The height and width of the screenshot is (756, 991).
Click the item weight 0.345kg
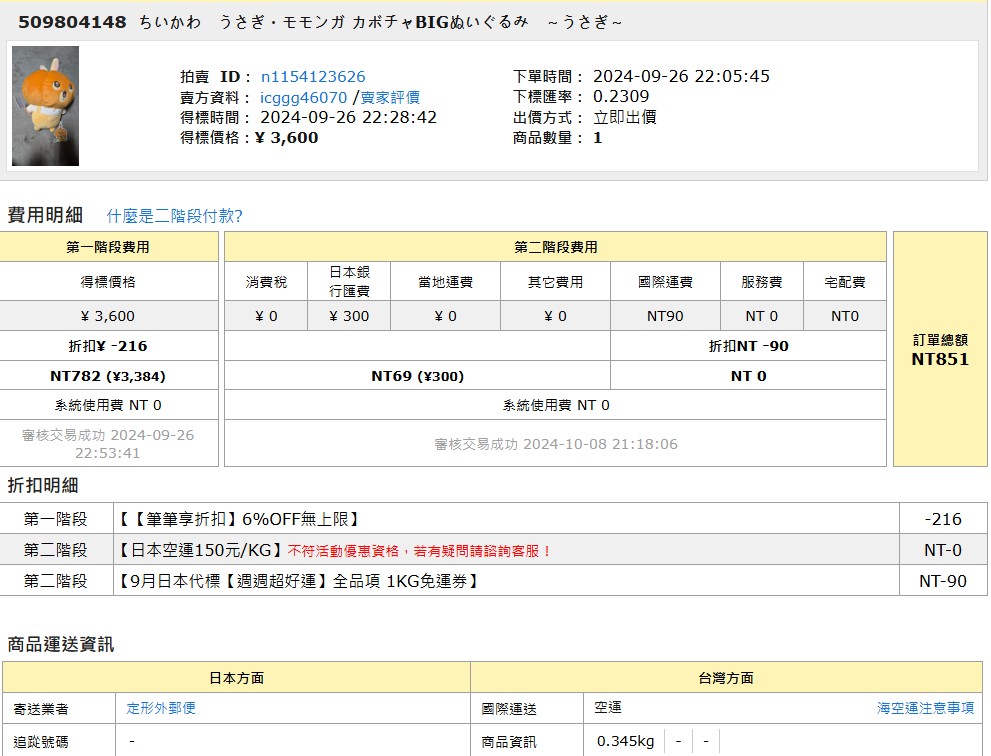click(625, 741)
